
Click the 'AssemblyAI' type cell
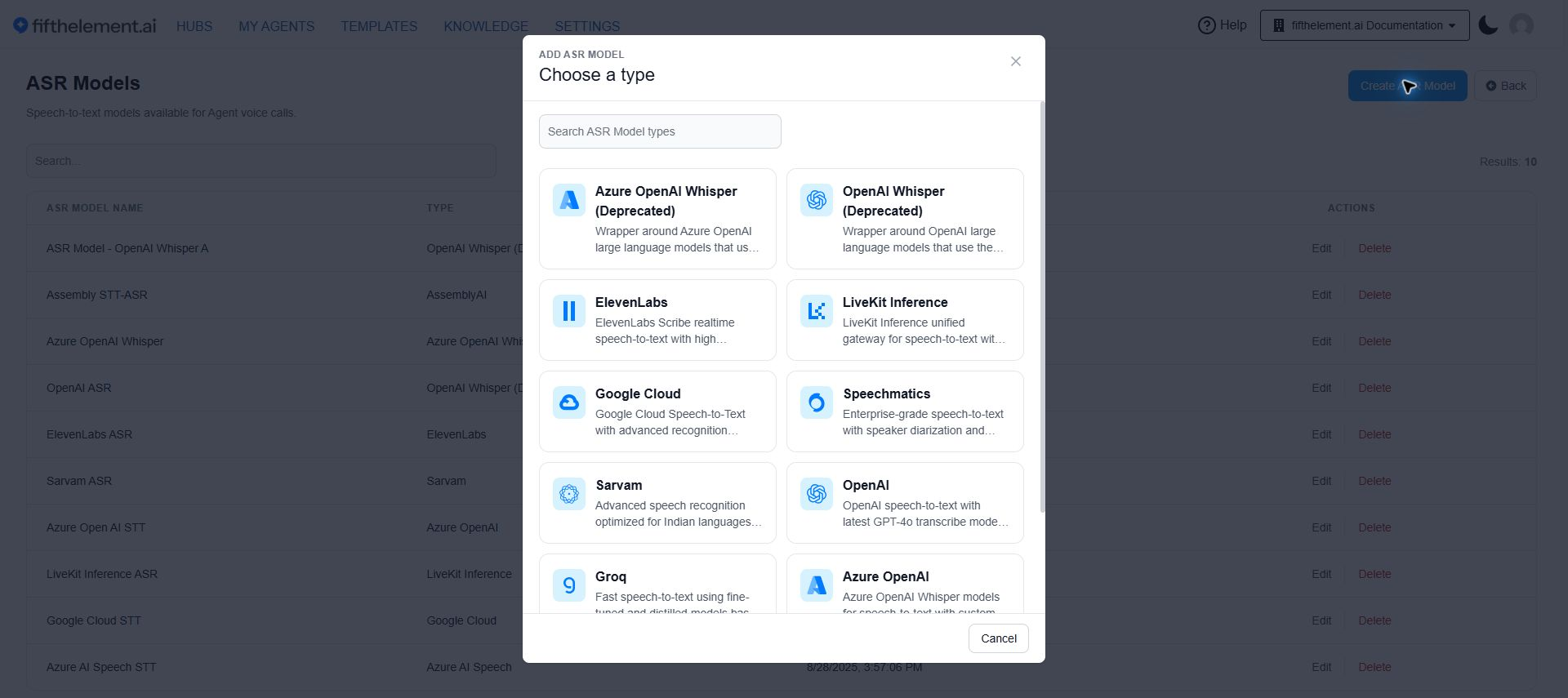[x=457, y=295]
